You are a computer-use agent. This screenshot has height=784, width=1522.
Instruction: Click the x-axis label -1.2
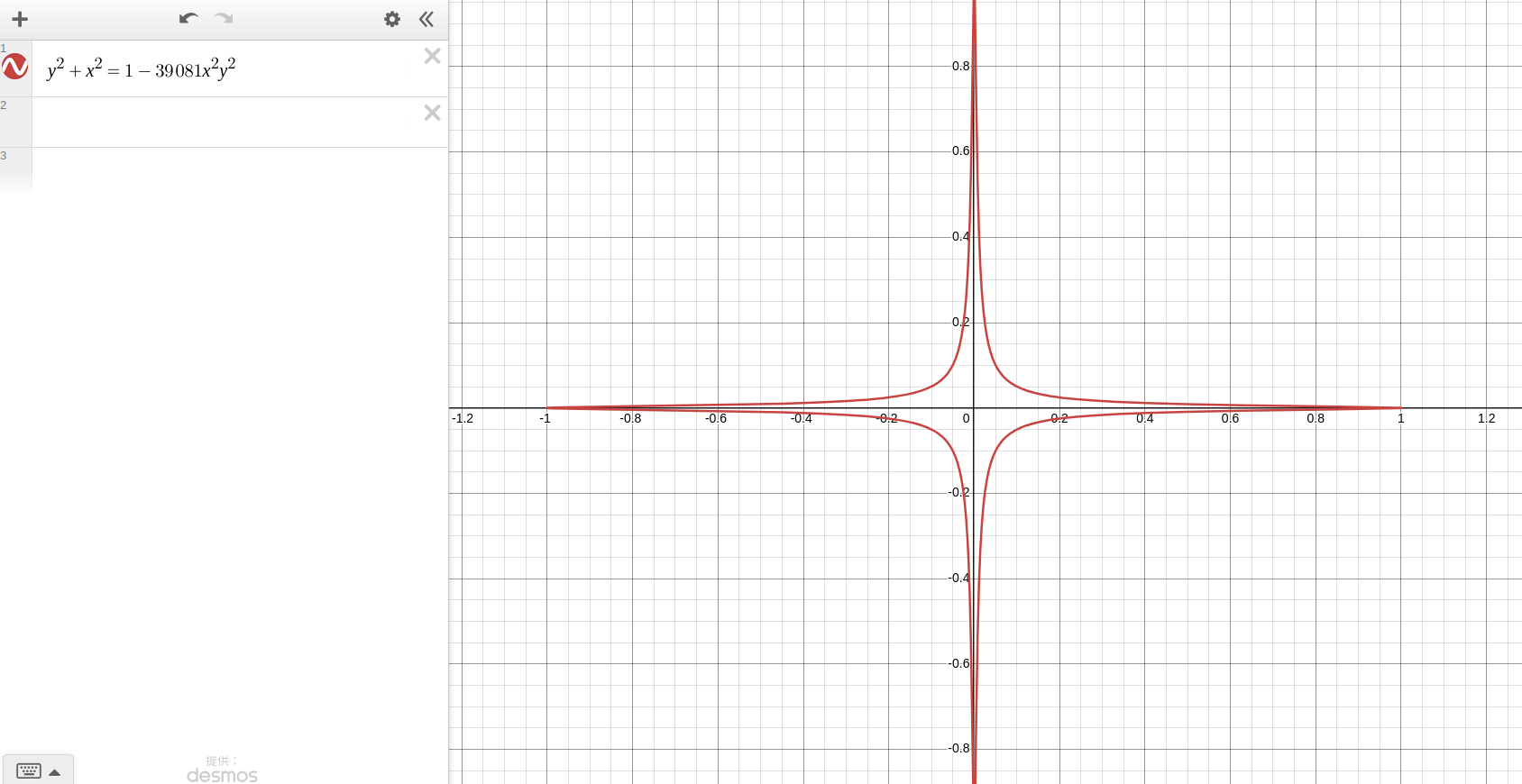click(463, 418)
